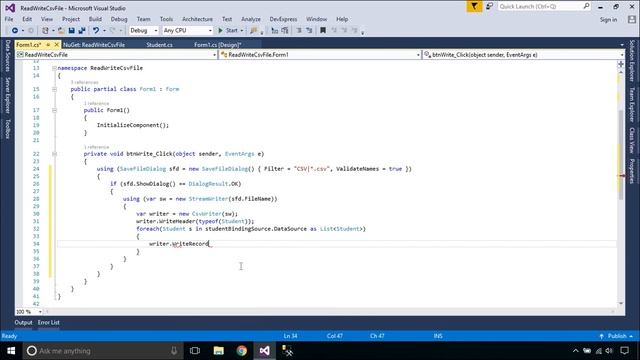Viewport: 640px width, 360px height.
Task: Open the btnWrite_Click member dropdown
Action: [524, 55]
